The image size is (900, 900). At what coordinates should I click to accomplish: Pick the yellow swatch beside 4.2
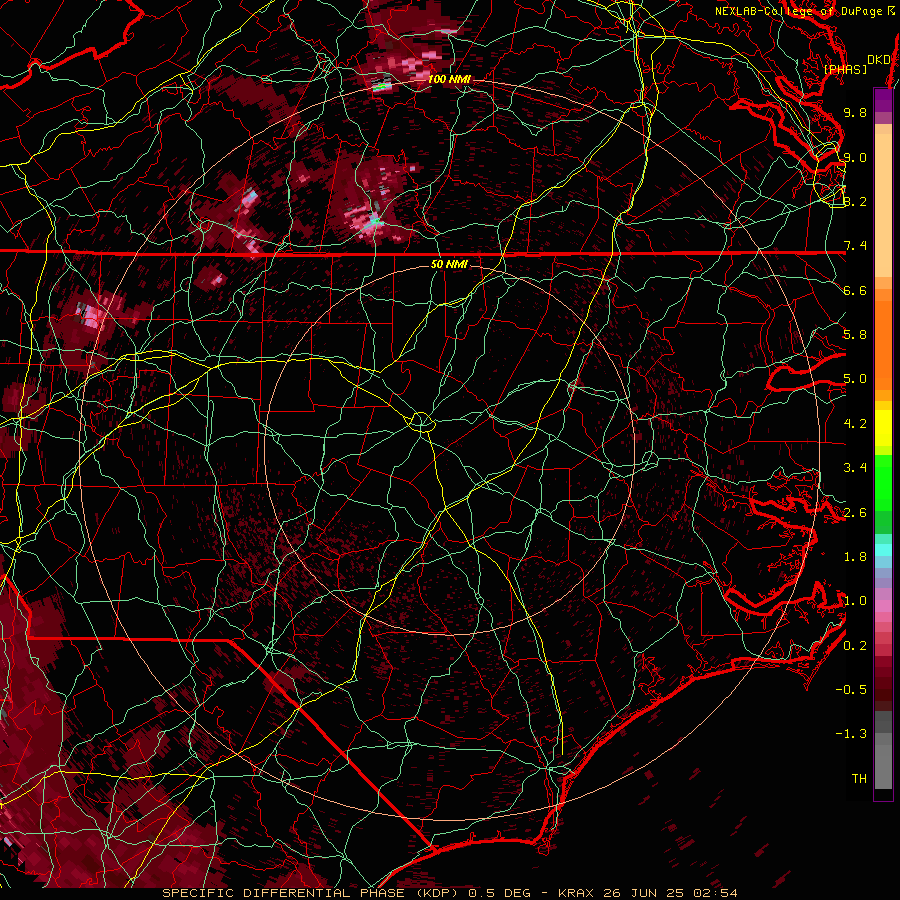point(883,428)
